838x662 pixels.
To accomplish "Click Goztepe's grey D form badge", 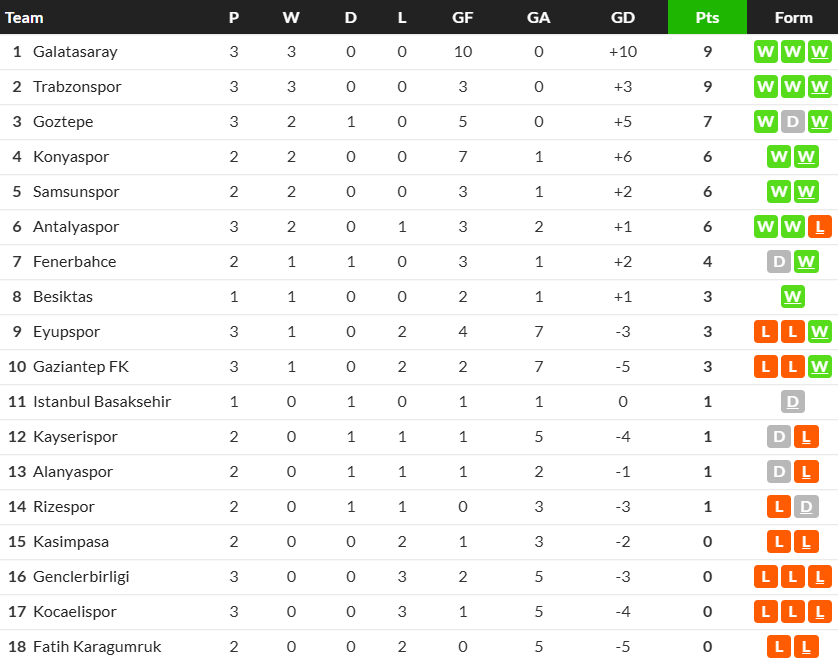I will click(793, 122).
